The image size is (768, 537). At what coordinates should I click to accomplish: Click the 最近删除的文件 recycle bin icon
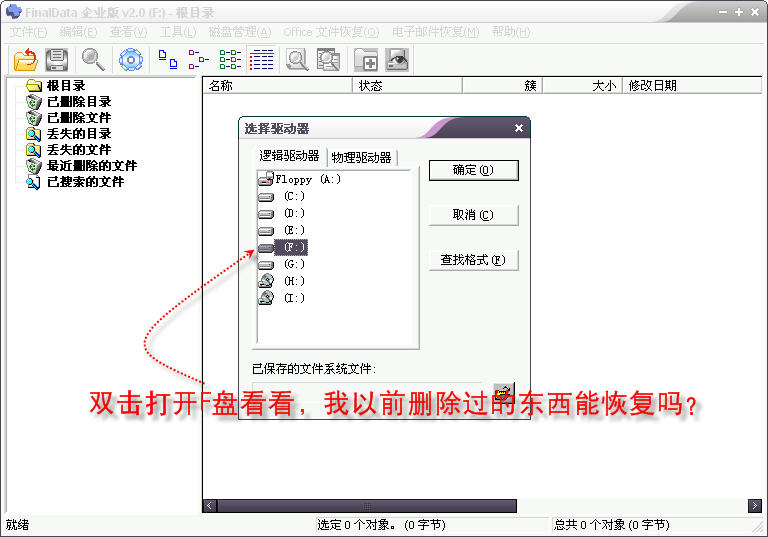point(34,166)
